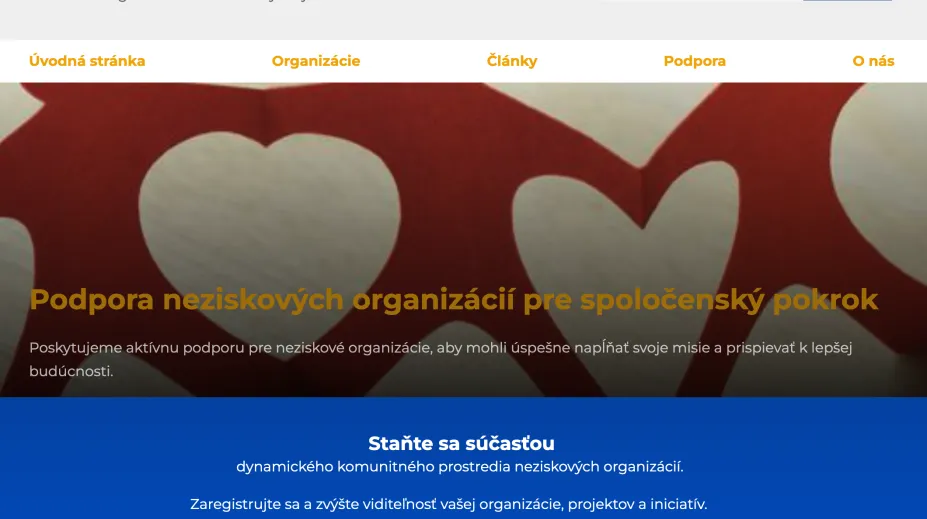This screenshot has width=927, height=519.
Task: Click the Staňte sa súčasťou heading
Action: (x=461, y=443)
